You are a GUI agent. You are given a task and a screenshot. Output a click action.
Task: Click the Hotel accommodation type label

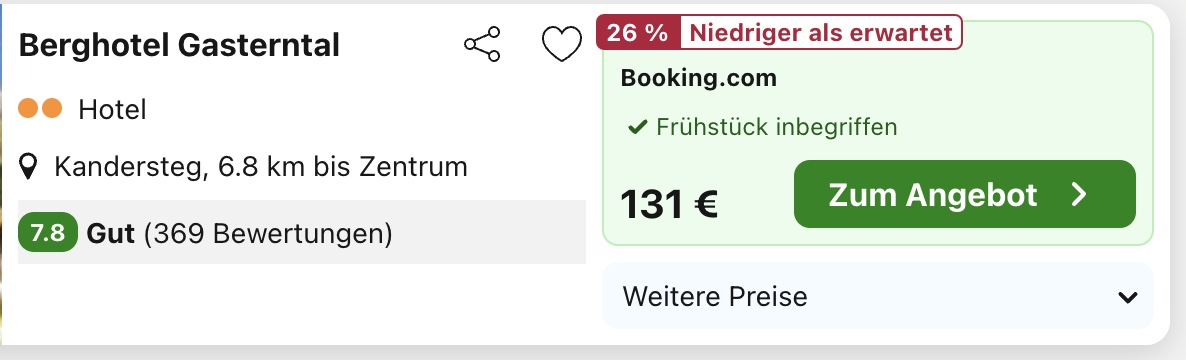pyautogui.click(x=113, y=110)
